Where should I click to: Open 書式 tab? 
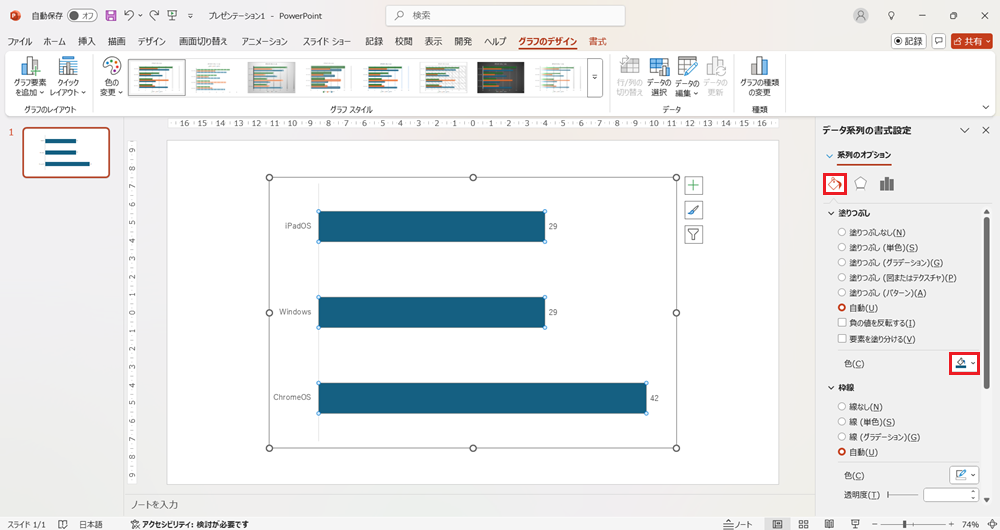tap(598, 41)
